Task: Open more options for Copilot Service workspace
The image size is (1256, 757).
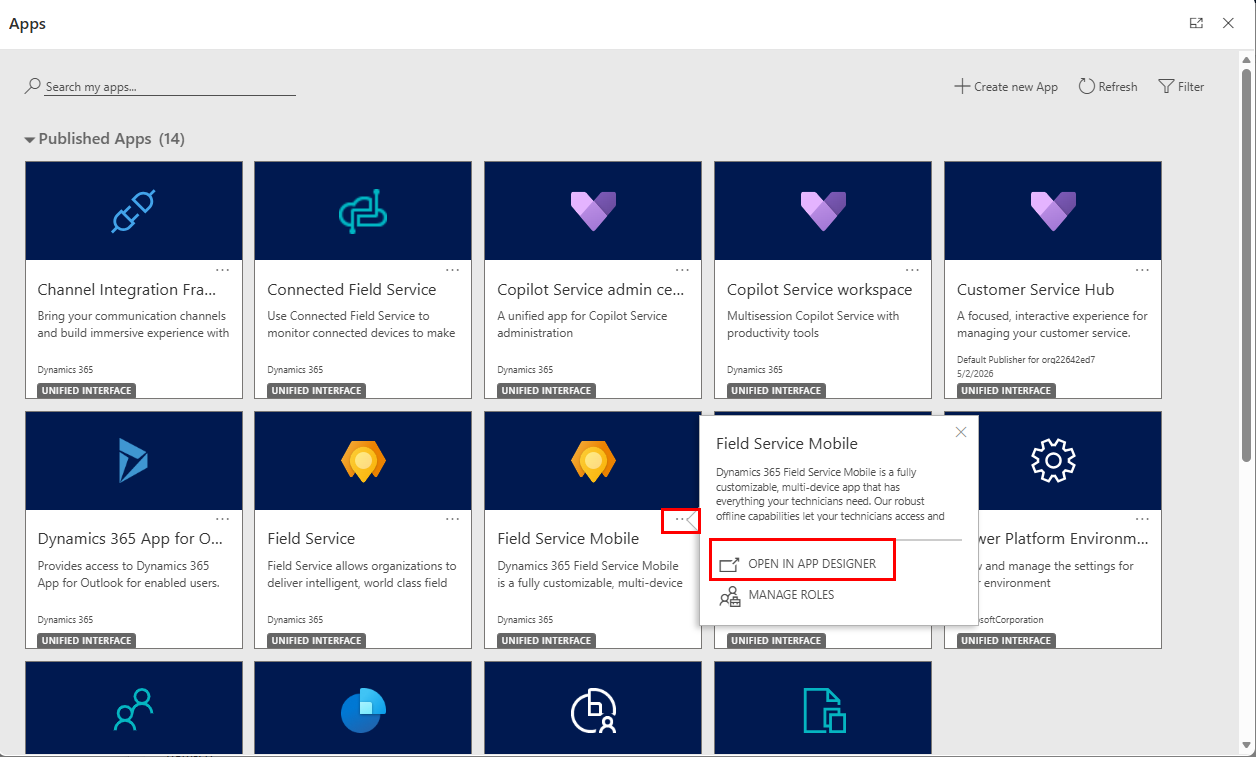Action: coord(913,270)
